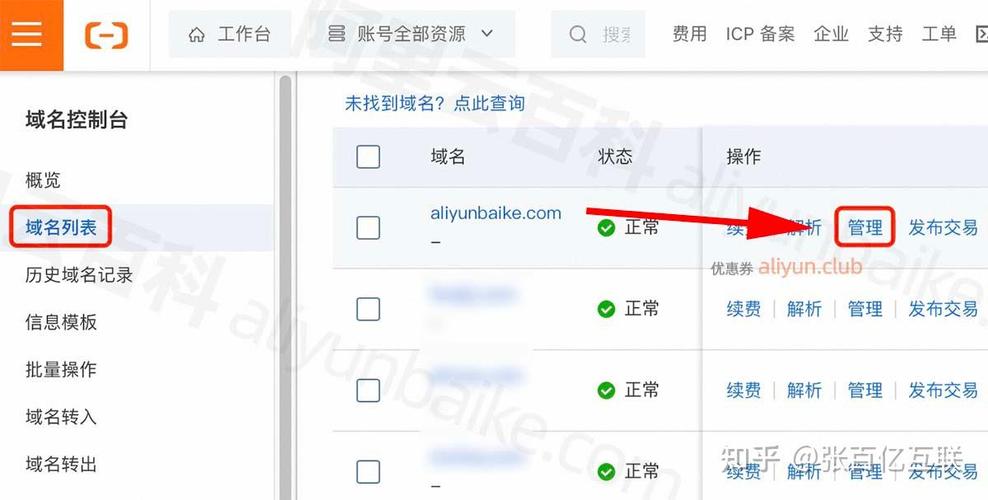Screen dimensions: 988x500
Task: Click the top search input field
Action: 599,34
